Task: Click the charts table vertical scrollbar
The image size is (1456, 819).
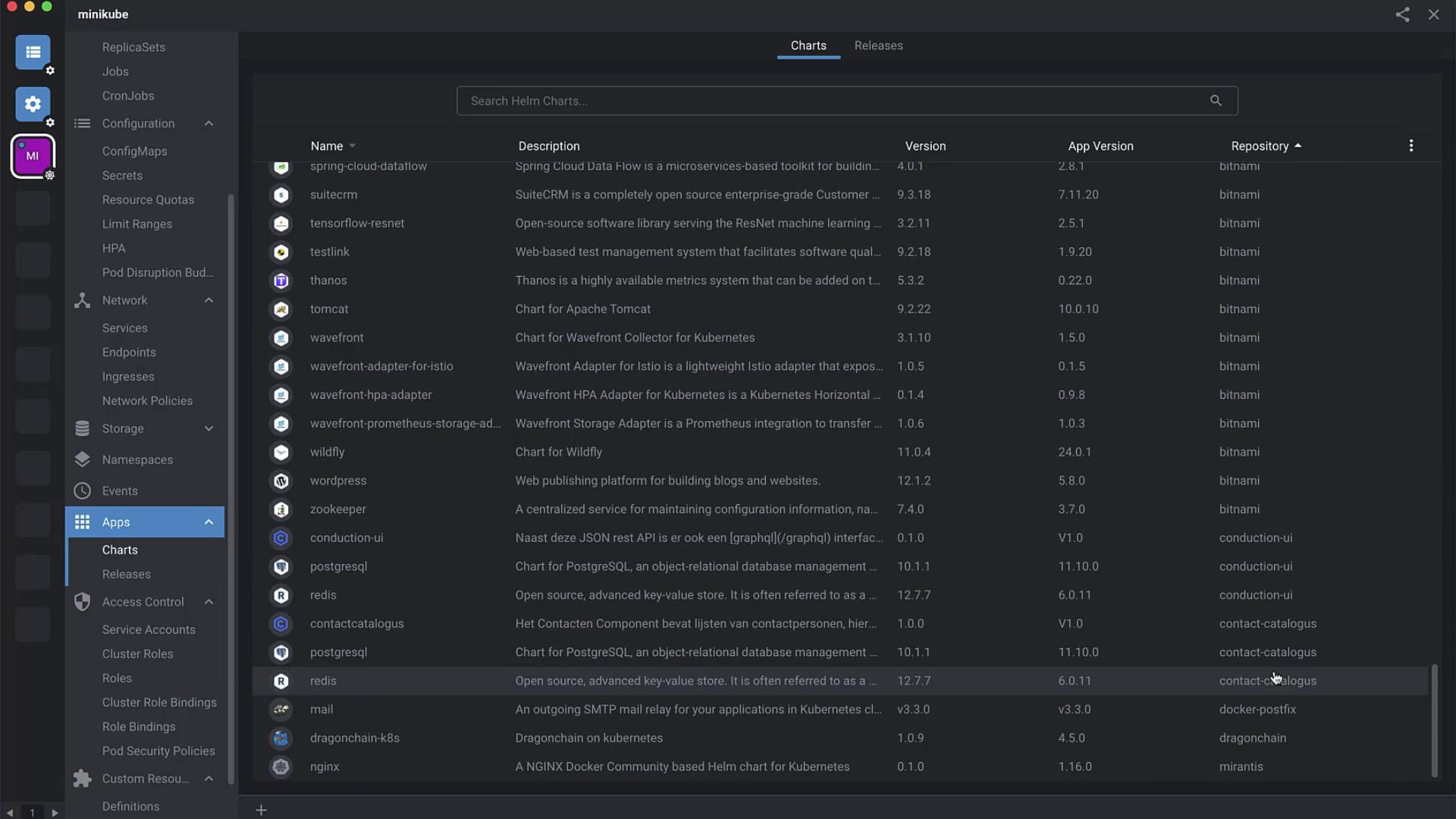Action: (x=1434, y=720)
